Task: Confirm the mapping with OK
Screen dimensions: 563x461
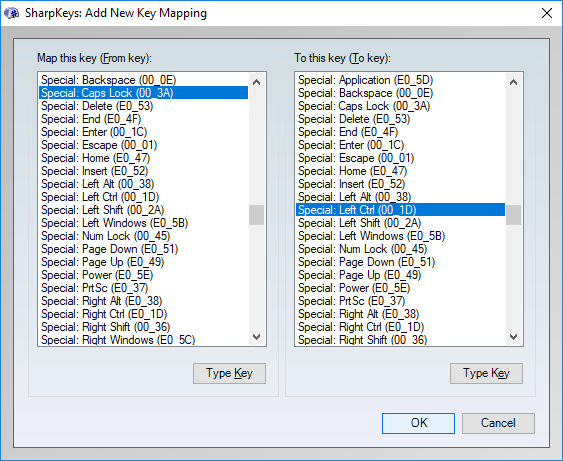Action: 418,423
